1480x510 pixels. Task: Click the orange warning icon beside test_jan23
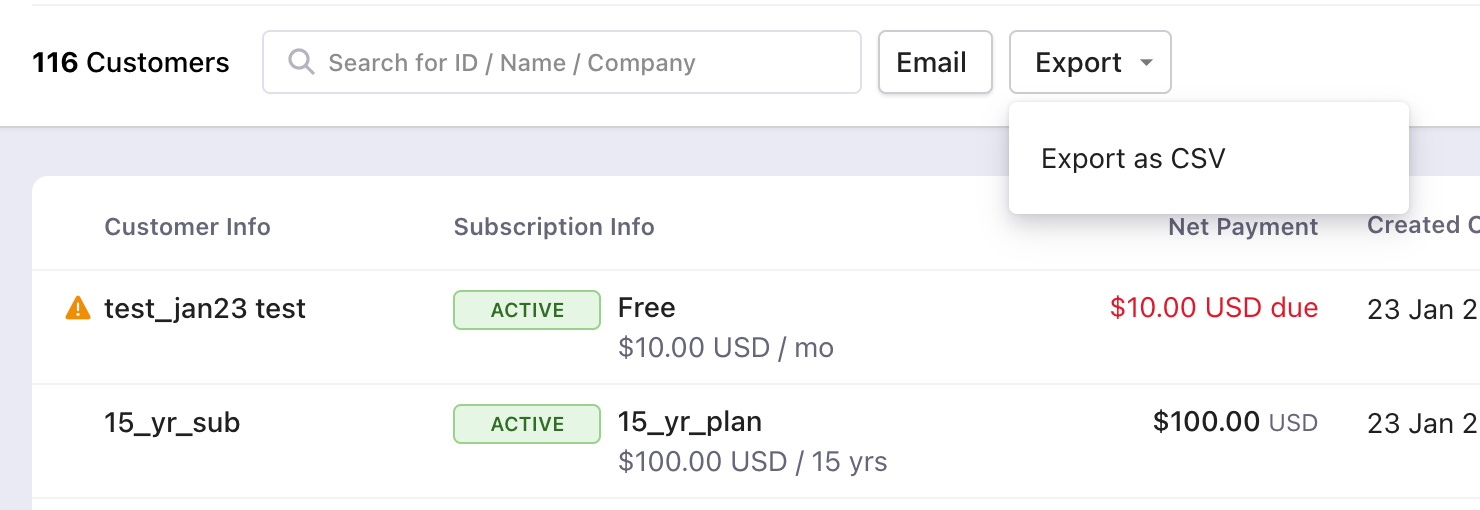point(77,309)
